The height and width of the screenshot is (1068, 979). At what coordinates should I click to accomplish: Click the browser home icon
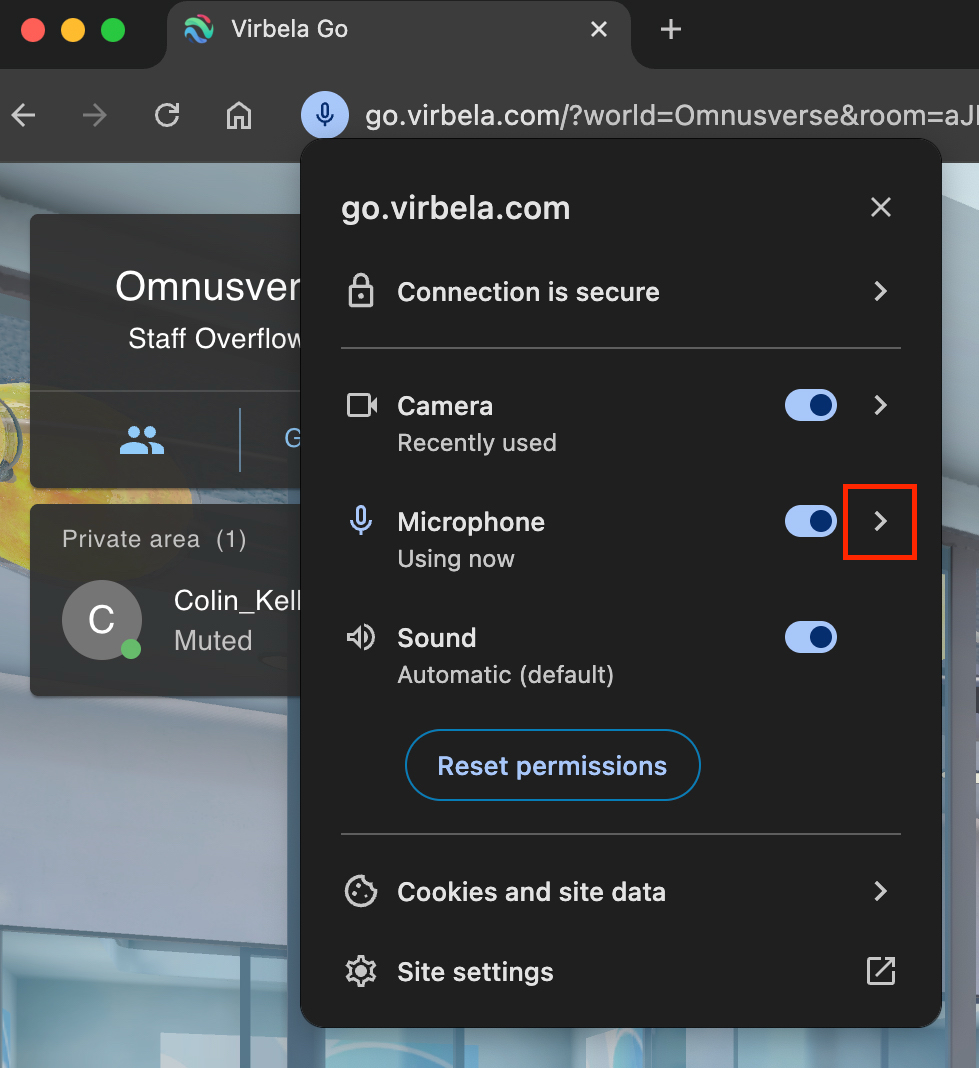click(x=239, y=116)
